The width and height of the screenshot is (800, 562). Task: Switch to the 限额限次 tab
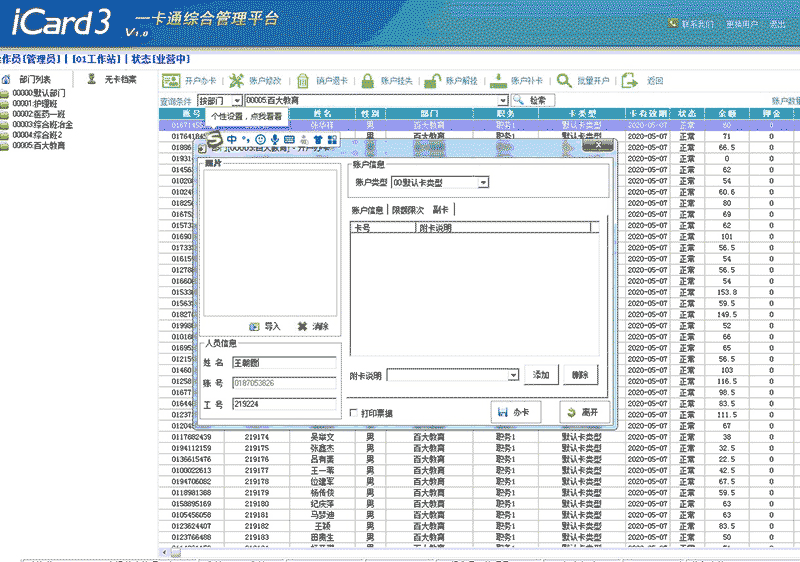point(408,210)
